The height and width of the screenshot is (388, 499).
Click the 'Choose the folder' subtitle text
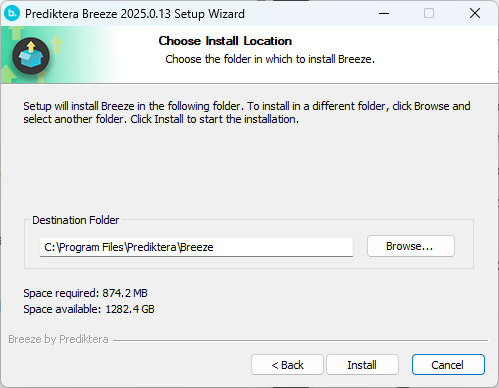click(270, 59)
